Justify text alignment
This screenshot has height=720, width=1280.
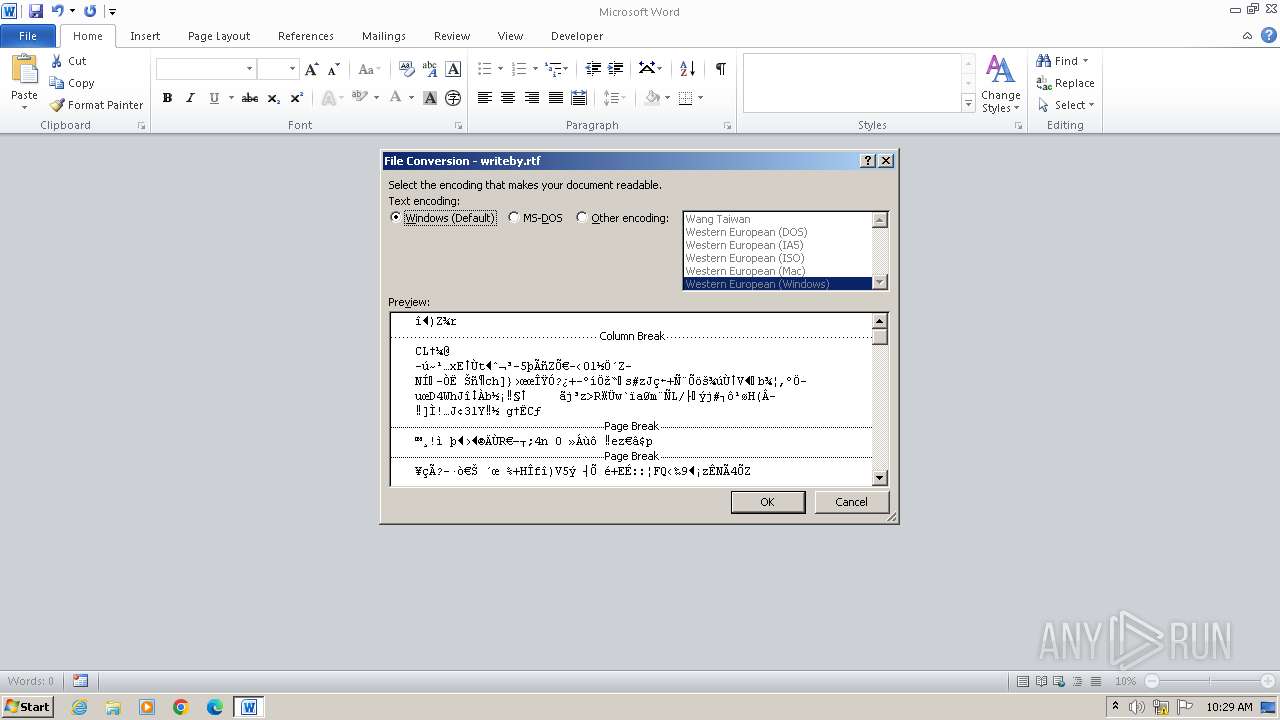click(555, 98)
